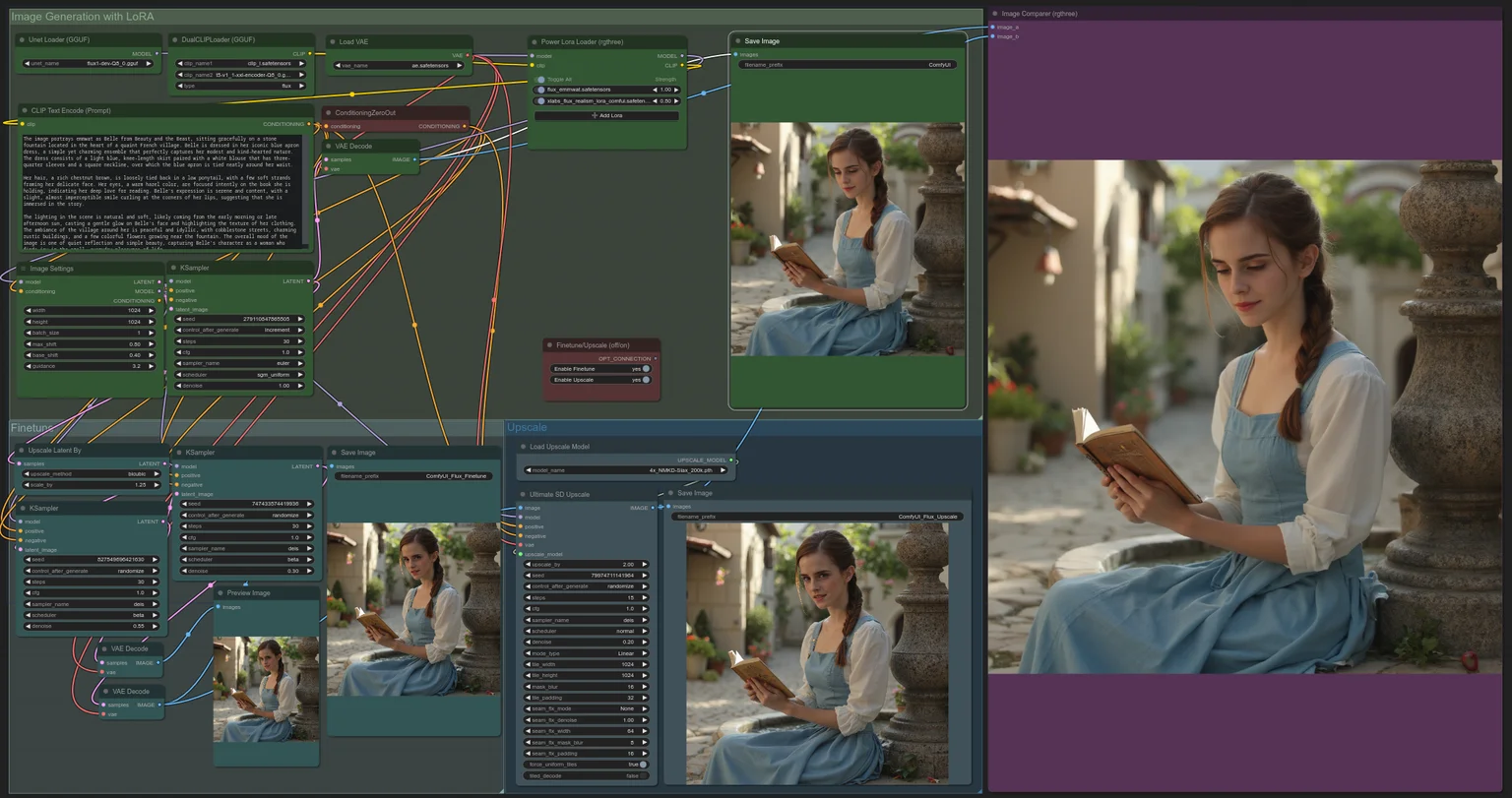Collapse the ConditioningZeroOut node via its title dot
The image size is (1512, 798).
[x=328, y=113]
